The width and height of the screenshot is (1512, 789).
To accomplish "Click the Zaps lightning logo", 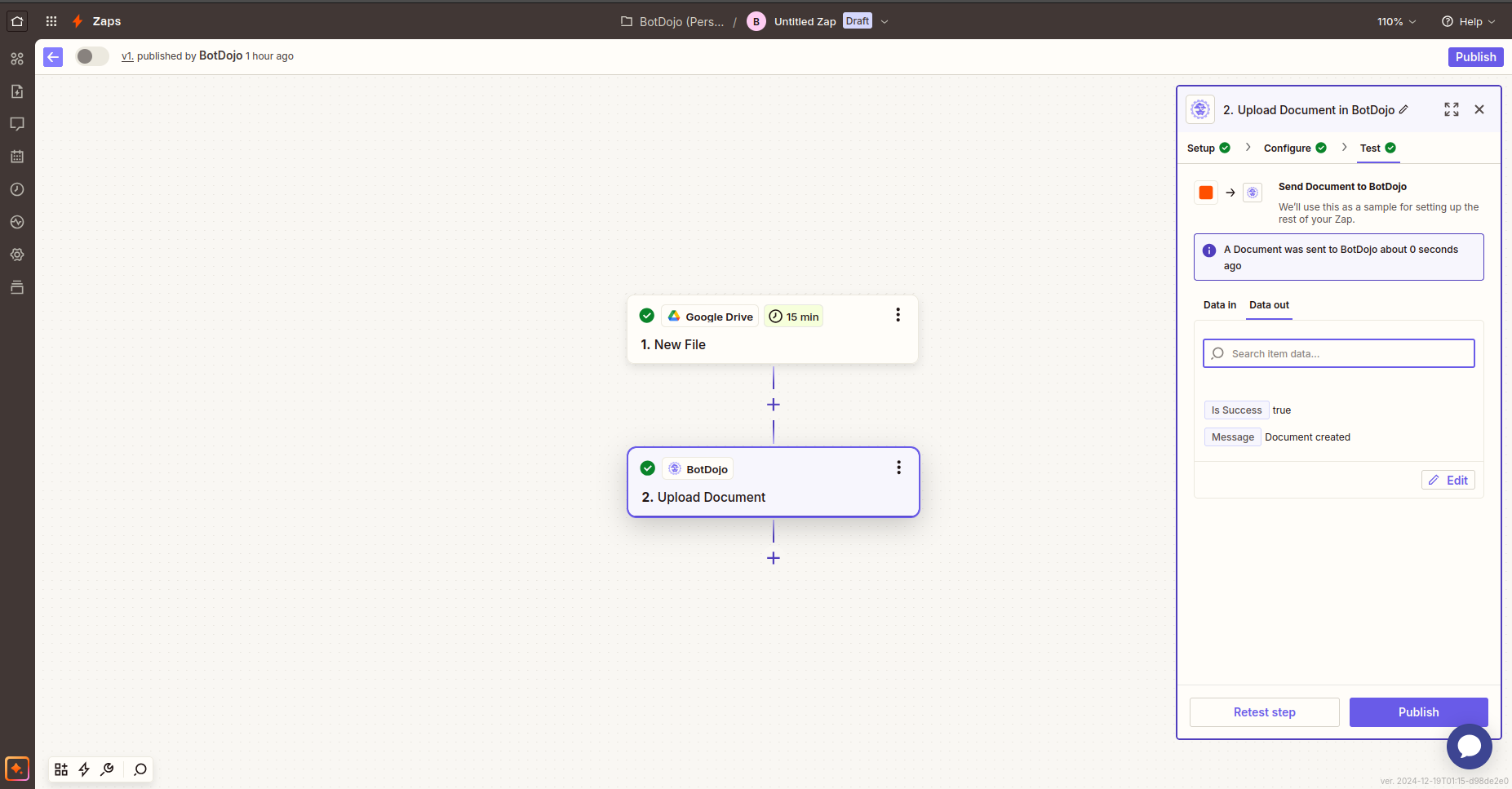I will tap(78, 21).
